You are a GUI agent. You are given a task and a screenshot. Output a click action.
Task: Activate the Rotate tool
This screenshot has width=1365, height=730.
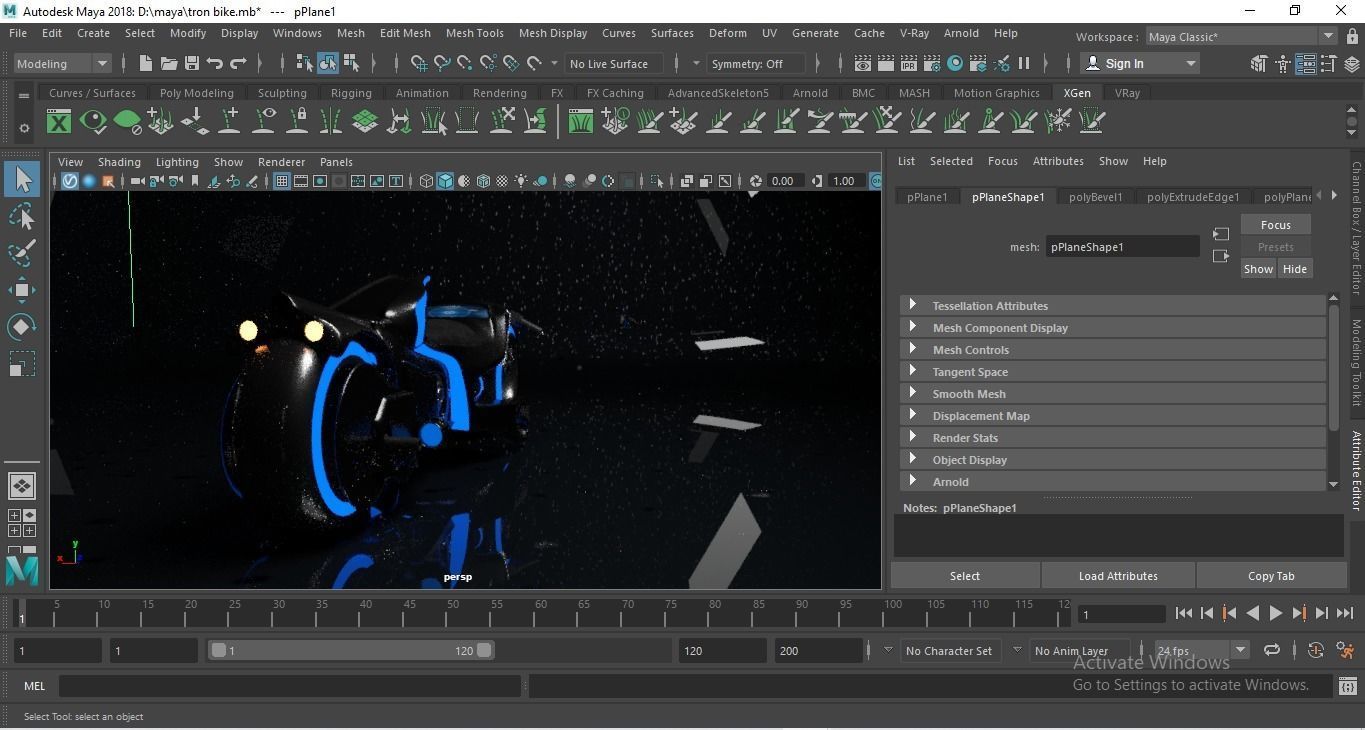click(x=22, y=327)
